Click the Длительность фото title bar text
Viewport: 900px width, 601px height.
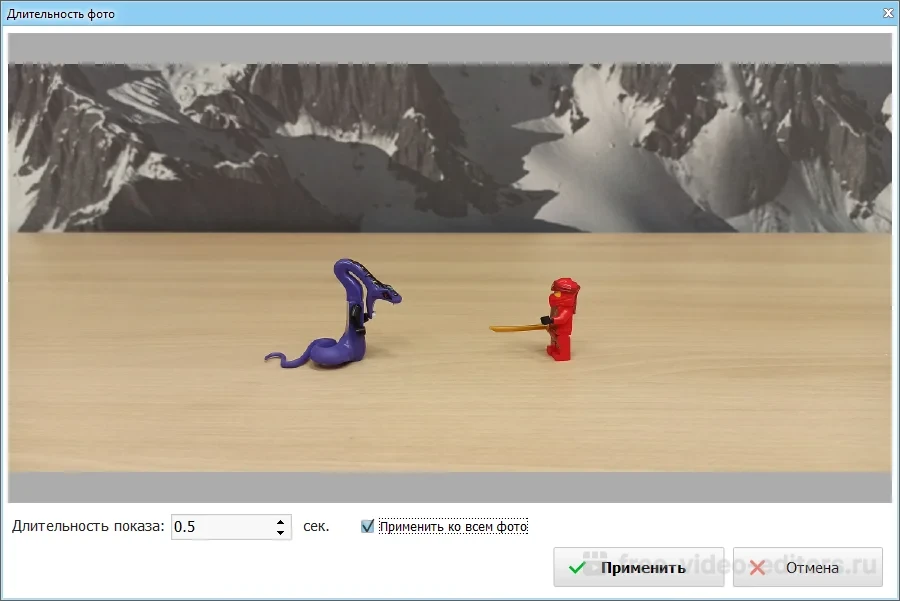tap(61, 14)
